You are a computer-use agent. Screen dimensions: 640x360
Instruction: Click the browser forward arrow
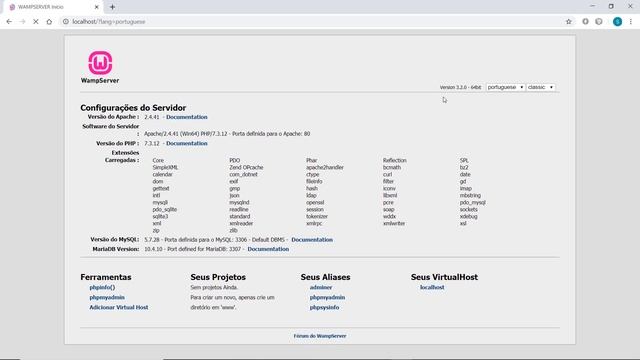(22, 22)
